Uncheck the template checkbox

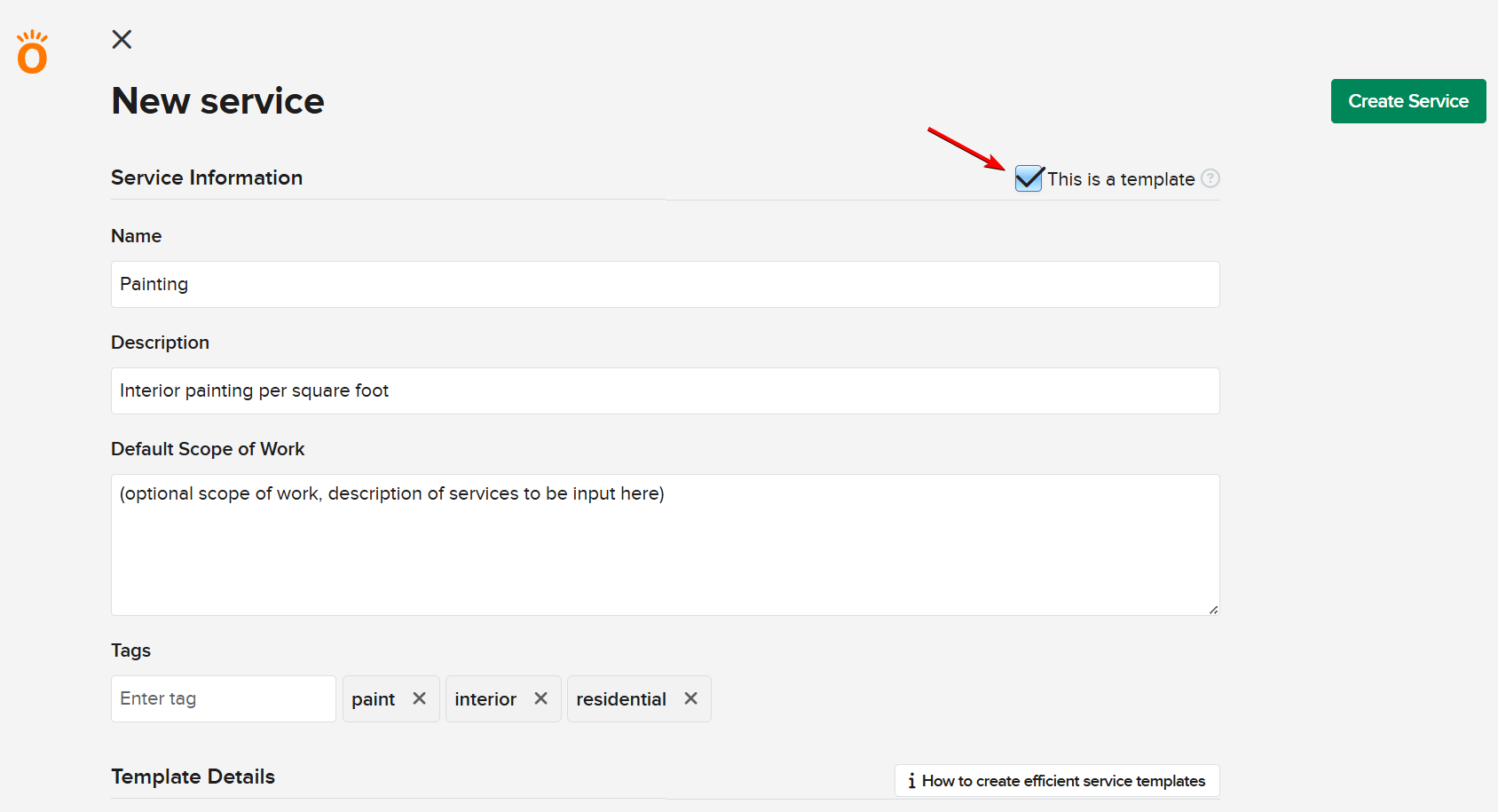pyautogui.click(x=1028, y=178)
